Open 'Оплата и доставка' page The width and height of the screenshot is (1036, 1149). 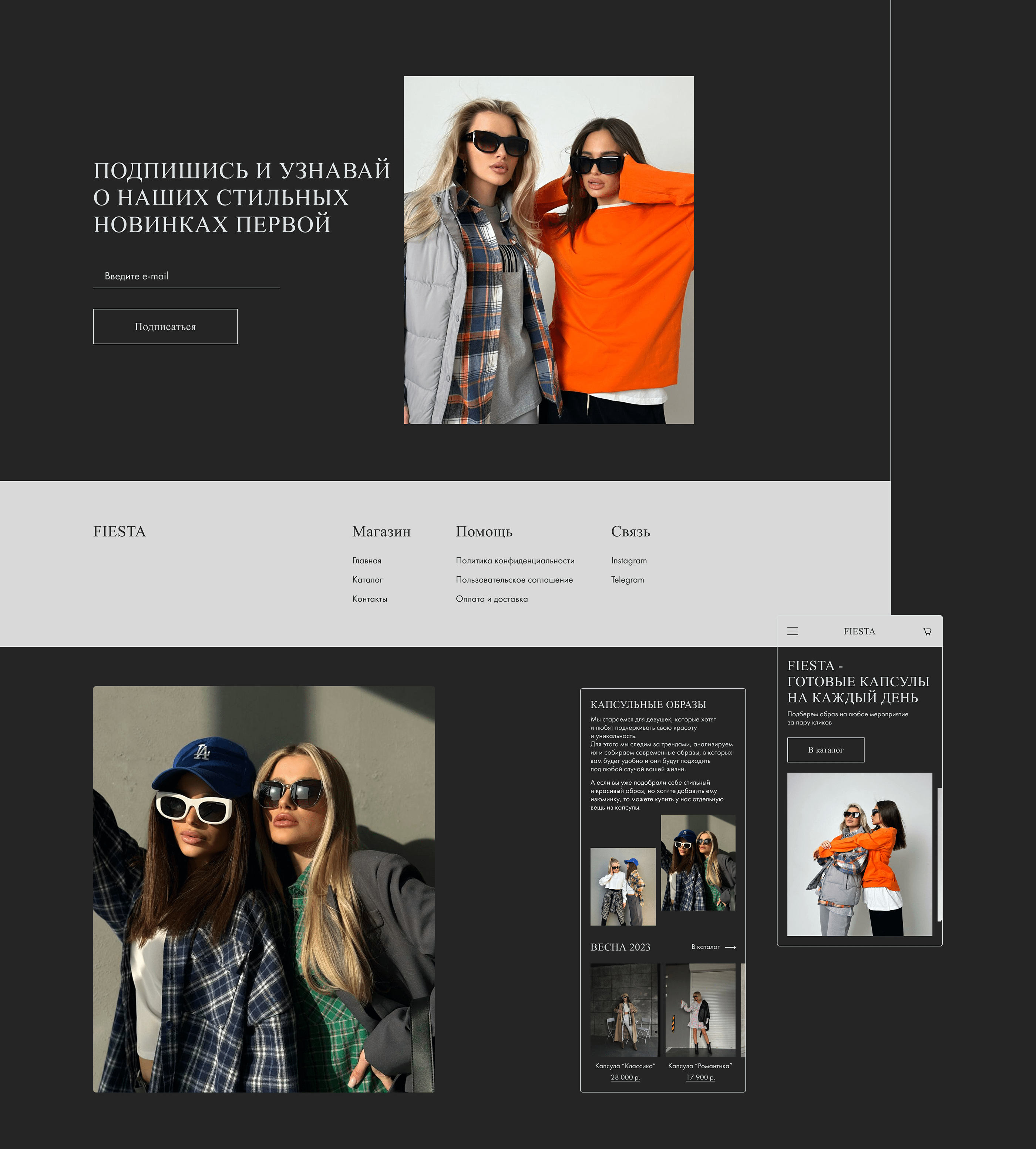pyautogui.click(x=492, y=599)
